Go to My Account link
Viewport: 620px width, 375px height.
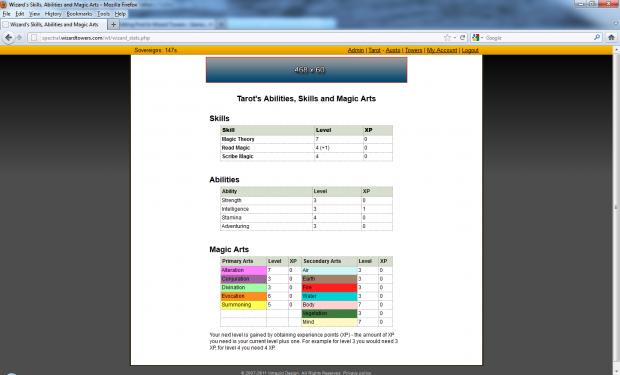pos(442,50)
